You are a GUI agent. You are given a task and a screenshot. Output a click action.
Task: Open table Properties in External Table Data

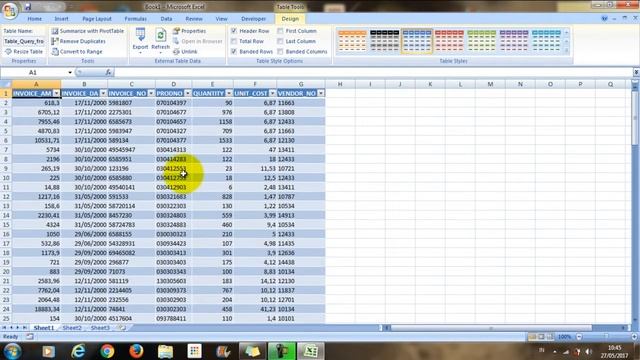[189, 31]
